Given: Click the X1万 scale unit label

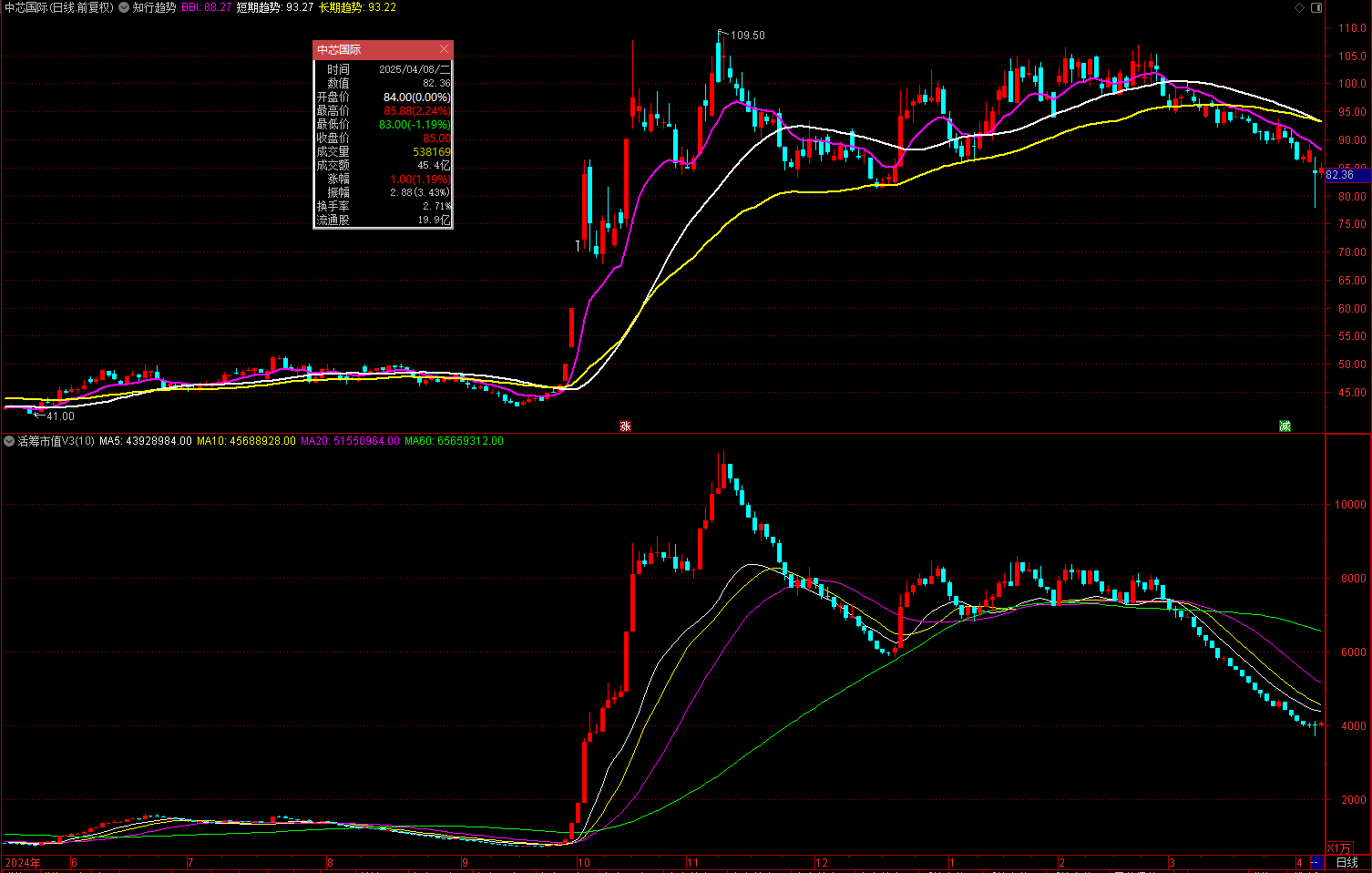Looking at the screenshot, I should click(1338, 848).
